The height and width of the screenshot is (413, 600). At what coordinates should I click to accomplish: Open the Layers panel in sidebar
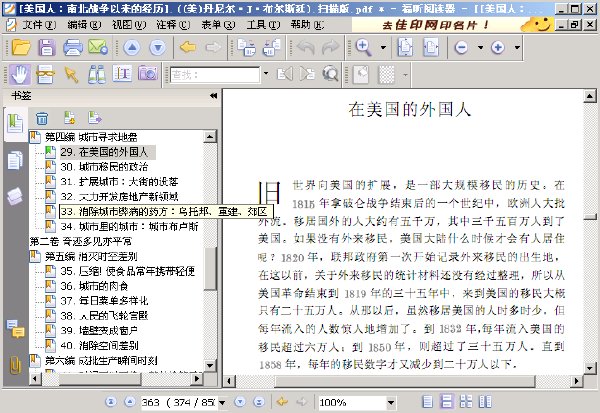tap(15, 196)
